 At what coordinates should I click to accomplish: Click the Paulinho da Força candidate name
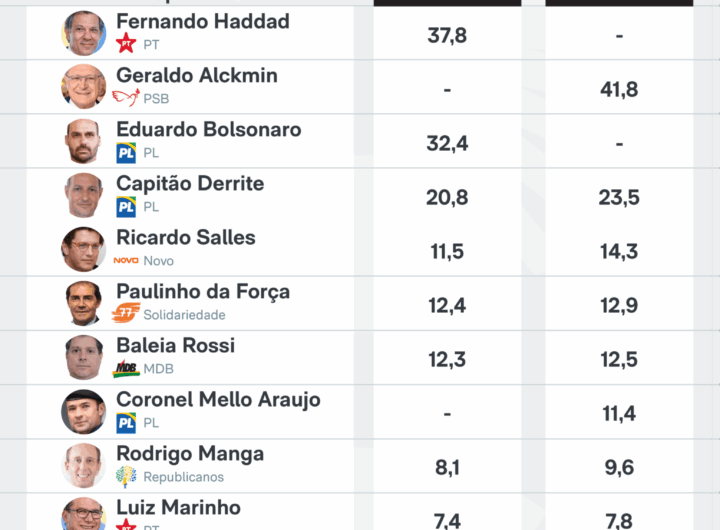pyautogui.click(x=203, y=292)
